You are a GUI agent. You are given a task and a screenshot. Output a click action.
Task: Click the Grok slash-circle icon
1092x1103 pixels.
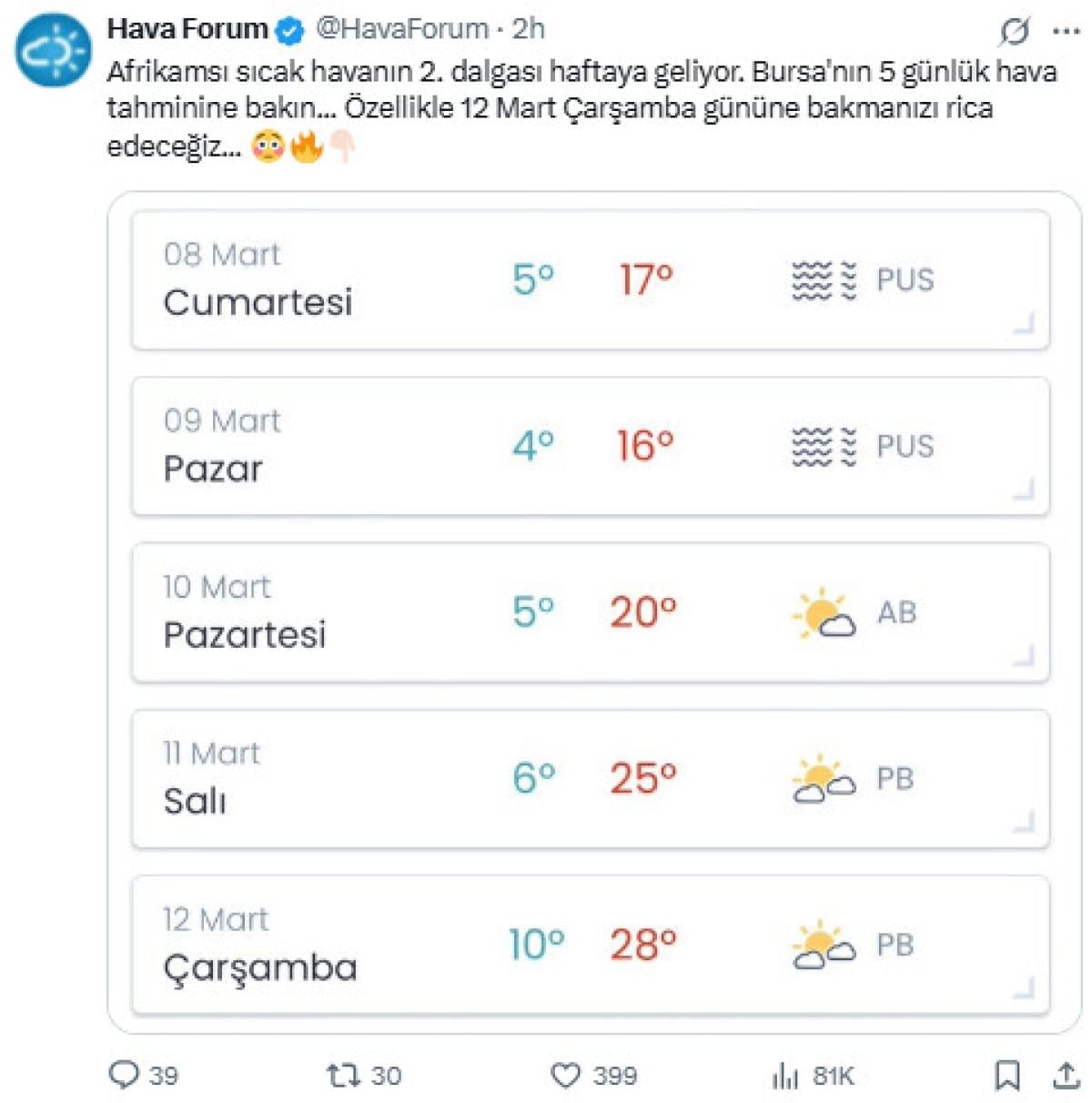pos(1014,32)
